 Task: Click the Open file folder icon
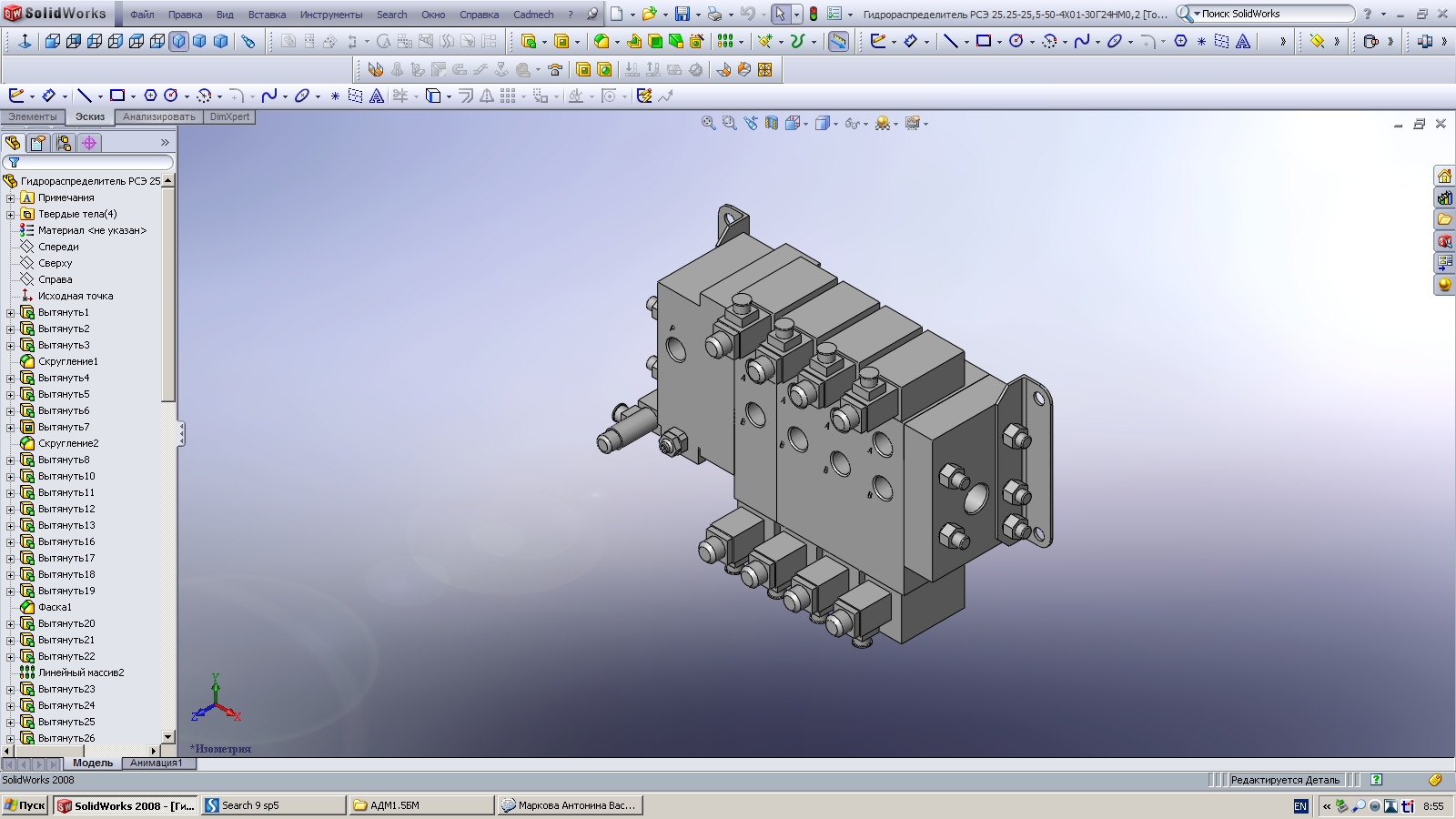pos(649,14)
